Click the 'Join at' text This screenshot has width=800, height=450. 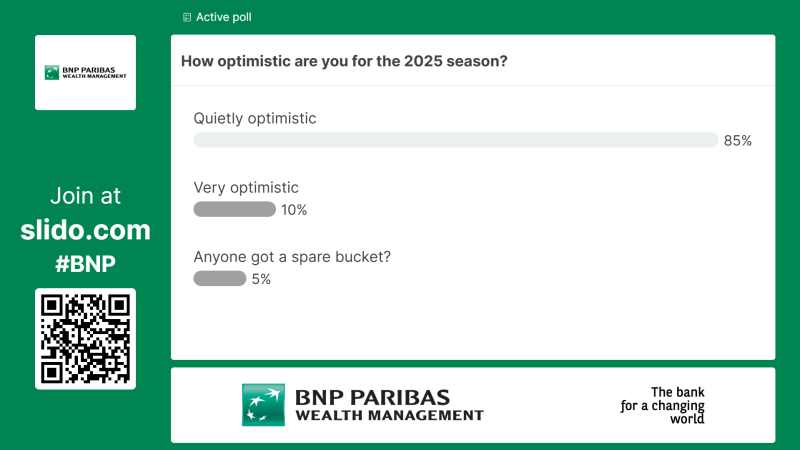point(85,196)
